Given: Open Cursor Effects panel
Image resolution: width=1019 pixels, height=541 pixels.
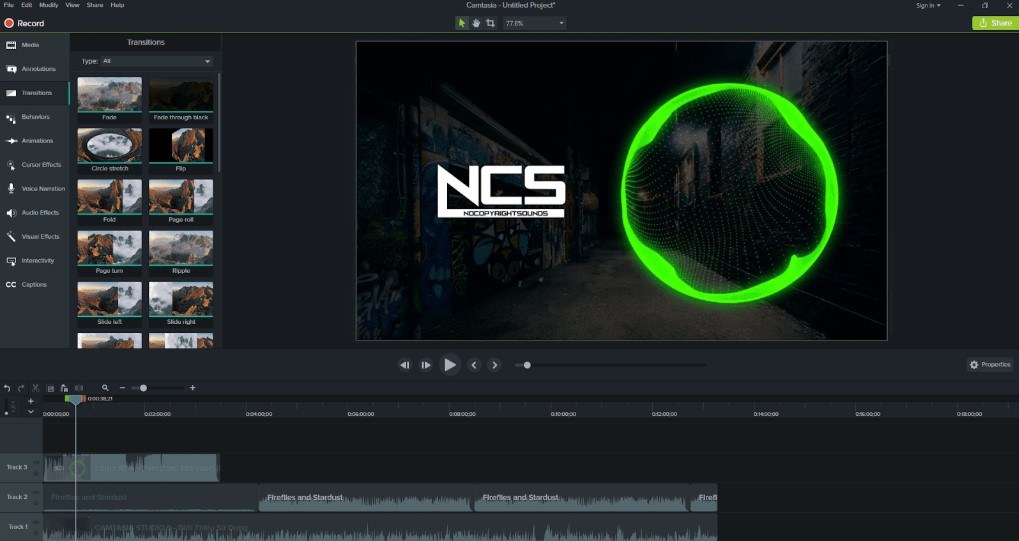Looking at the screenshot, I should click(34, 165).
